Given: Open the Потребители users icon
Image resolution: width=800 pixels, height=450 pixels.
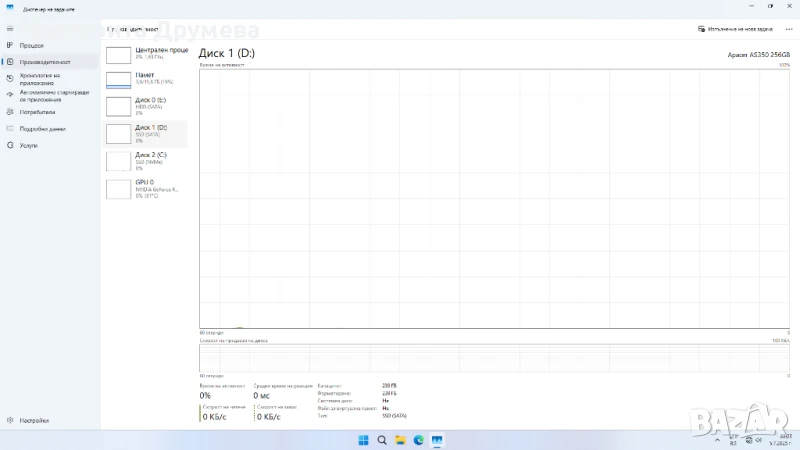Looking at the screenshot, I should tap(10, 112).
